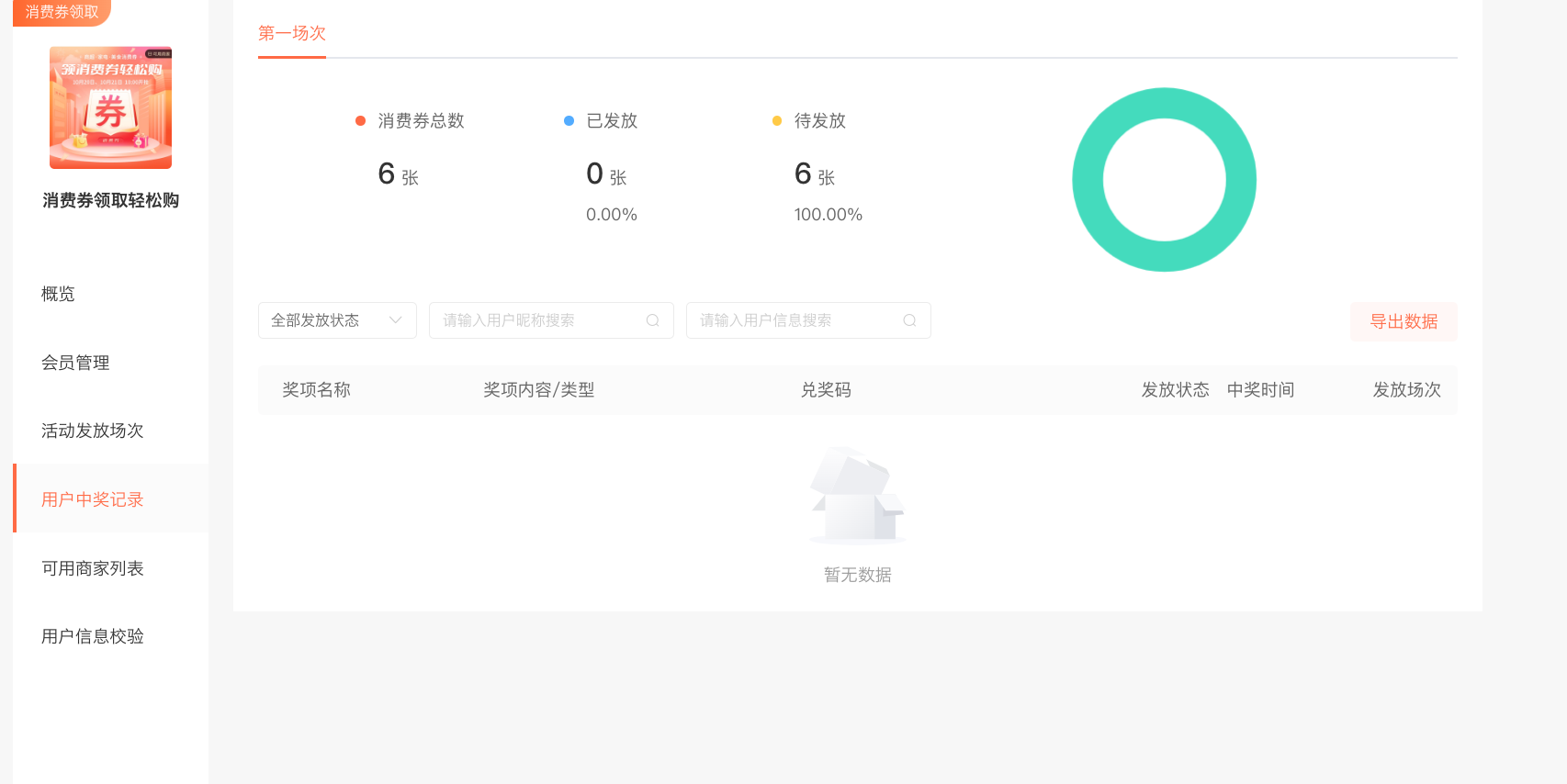Switch to the 第一场次 tab
The height and width of the screenshot is (784, 1567).
[291, 34]
